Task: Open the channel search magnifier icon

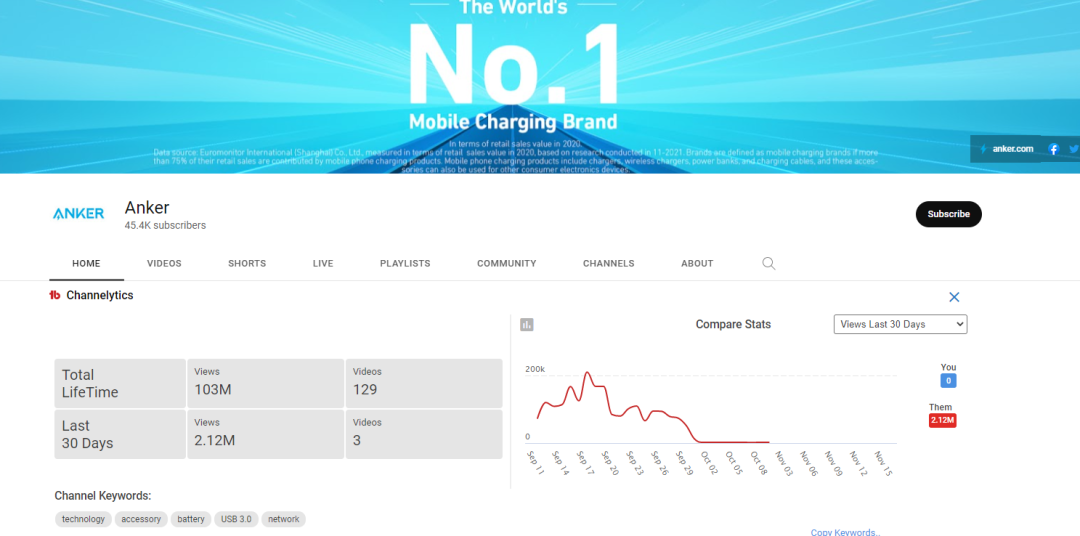Action: 769,263
